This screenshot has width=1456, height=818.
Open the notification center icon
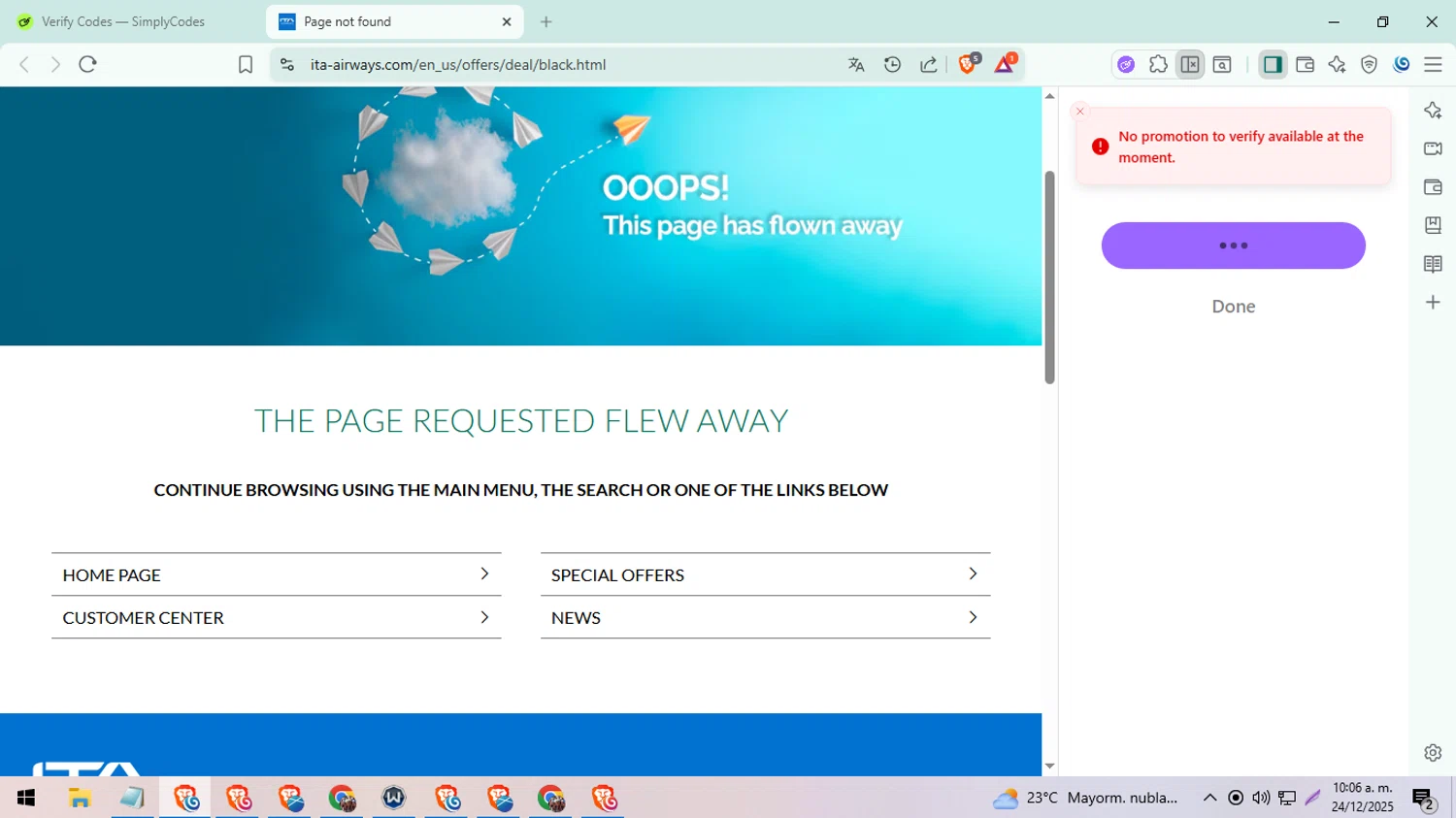1424,799
